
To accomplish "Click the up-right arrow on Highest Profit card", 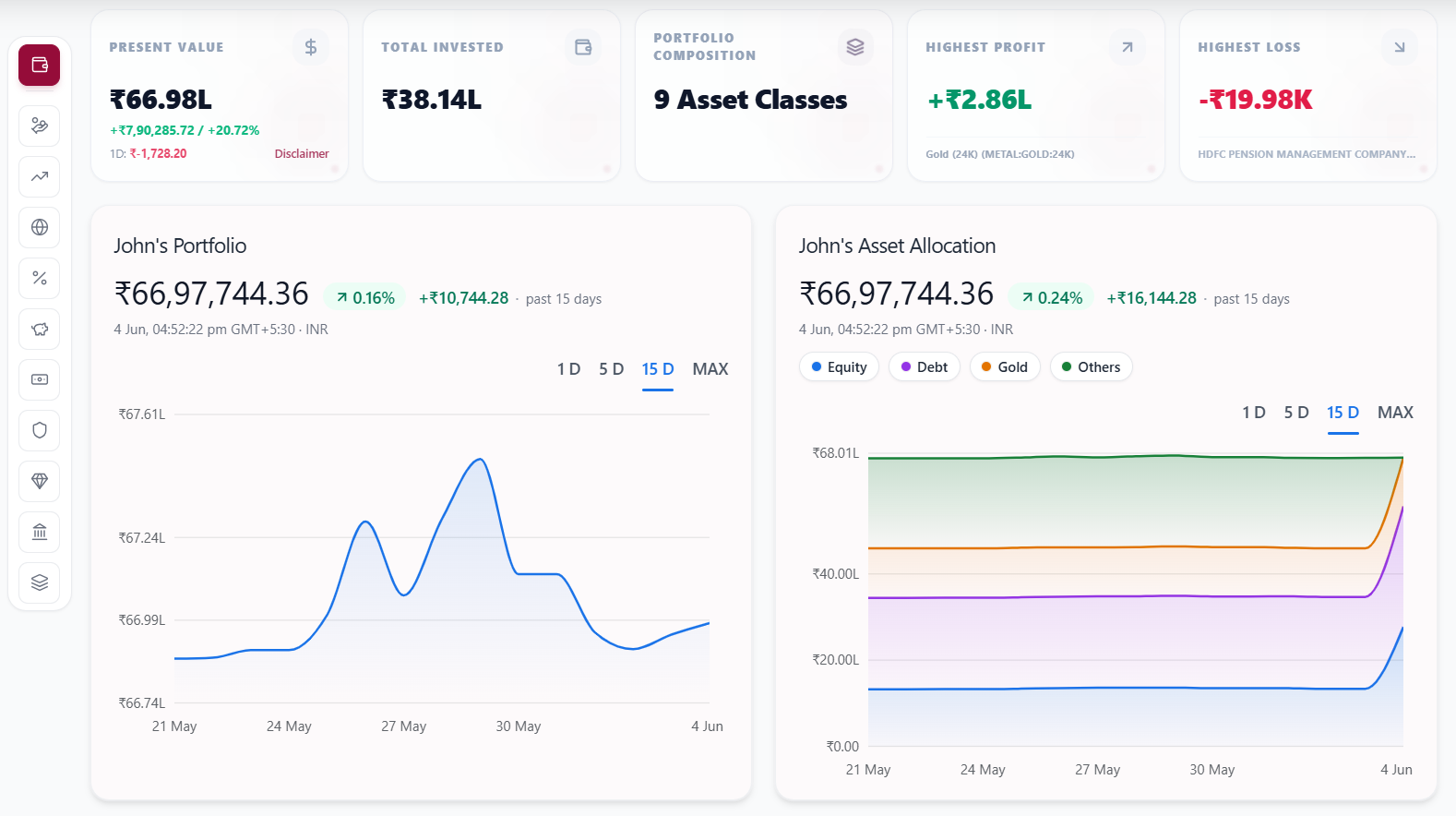I will point(1128,47).
